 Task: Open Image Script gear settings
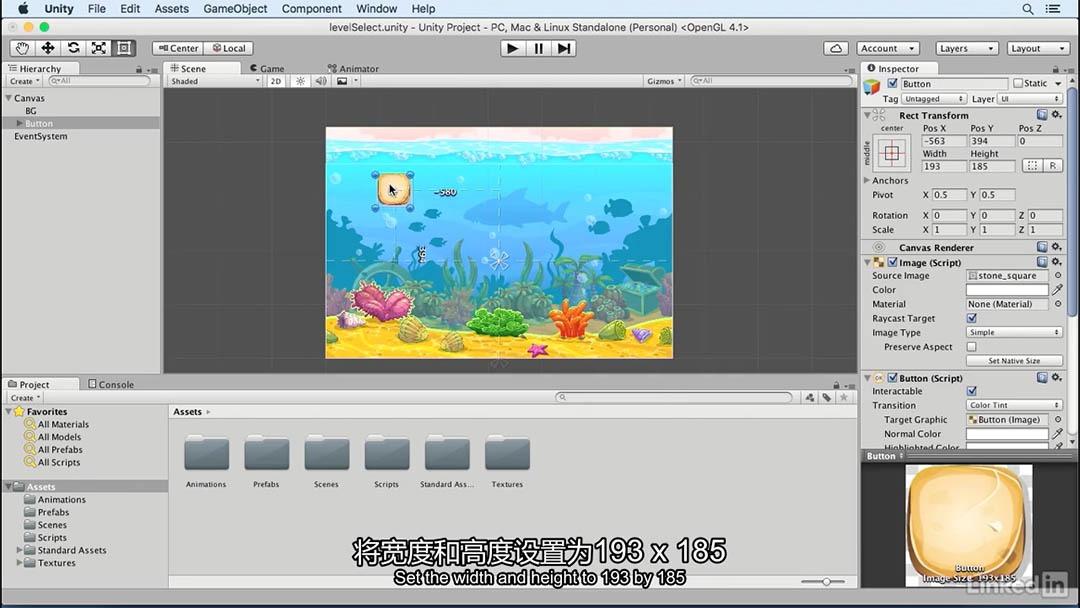point(1057,262)
